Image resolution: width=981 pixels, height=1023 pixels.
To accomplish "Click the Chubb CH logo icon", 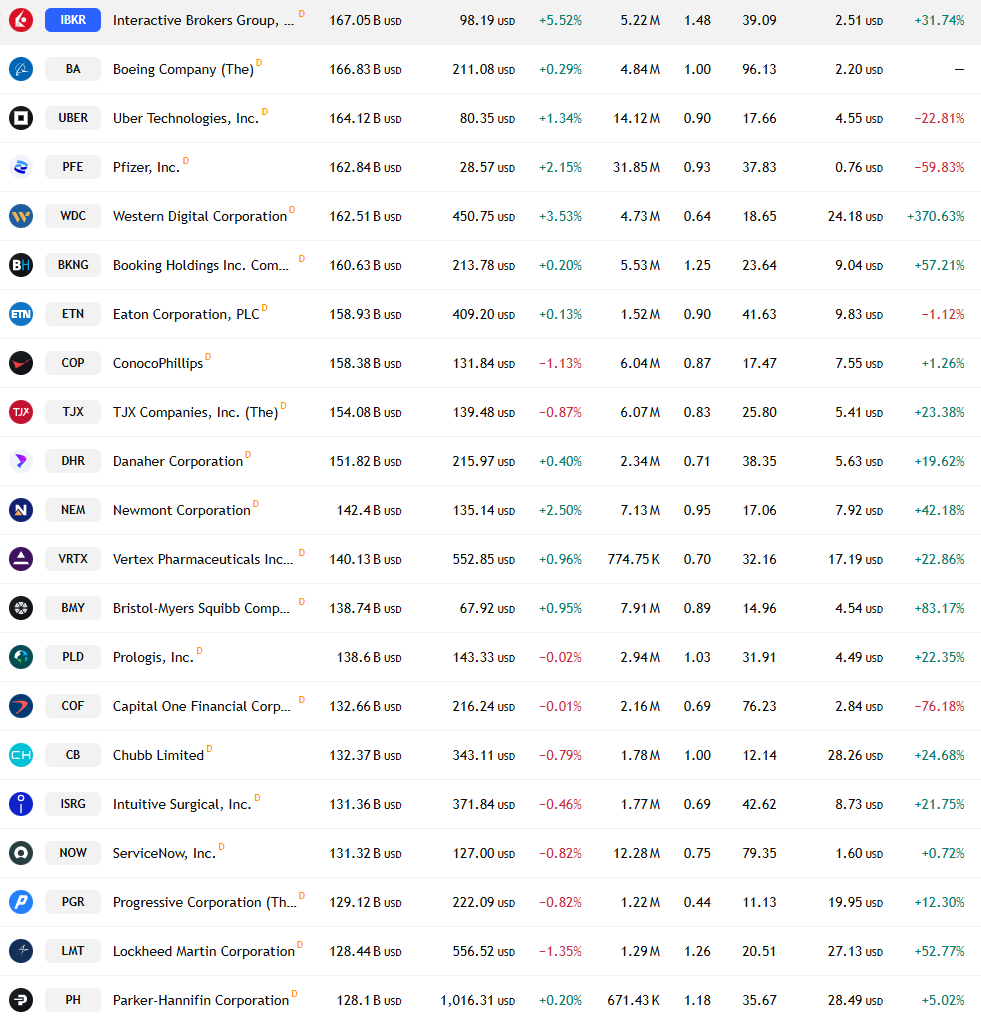I will click(21, 755).
